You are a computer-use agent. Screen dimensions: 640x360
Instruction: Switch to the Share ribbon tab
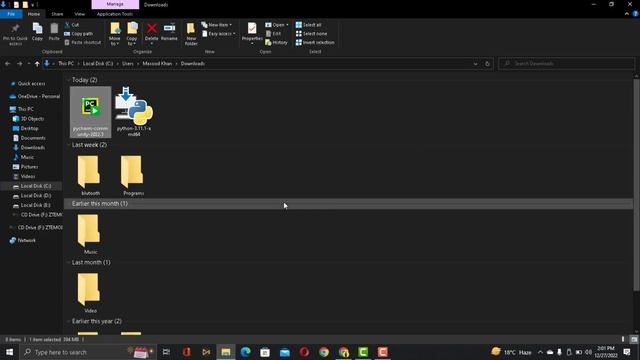57,14
